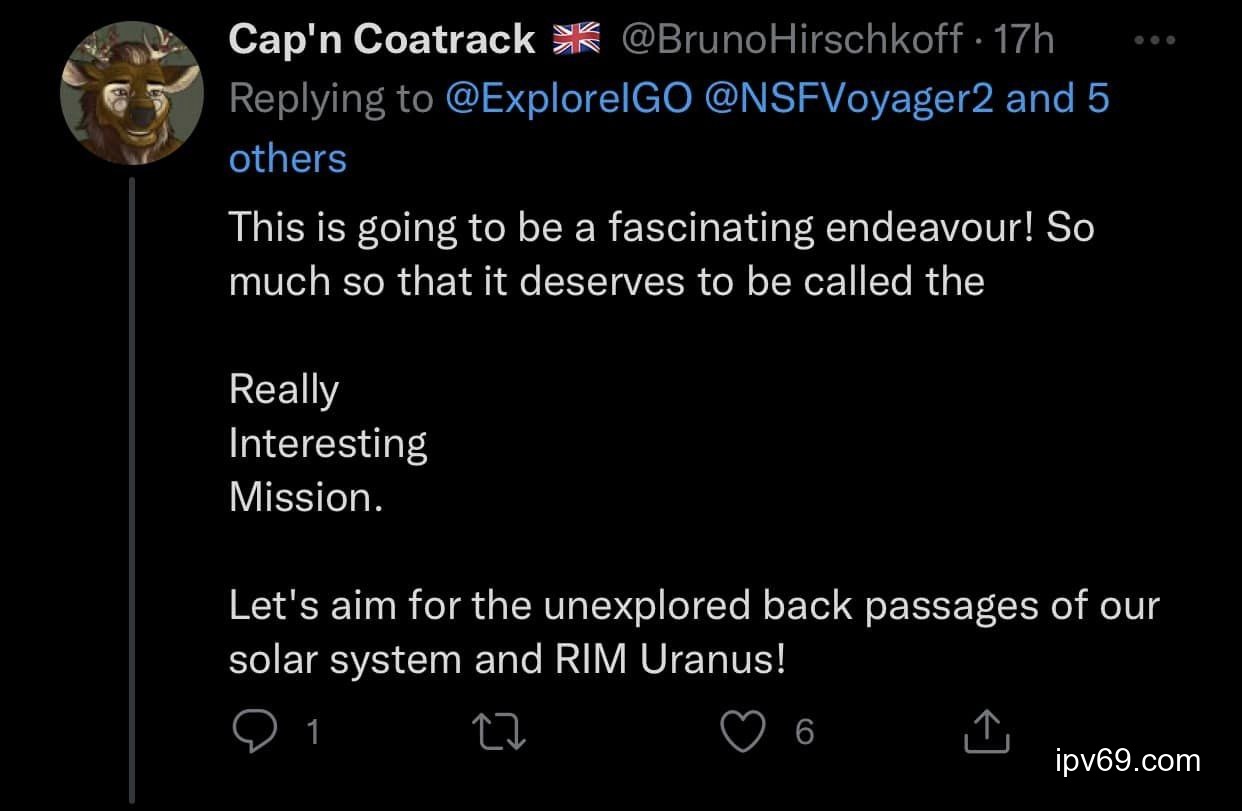Tap the share upload arrow icon

click(987, 733)
